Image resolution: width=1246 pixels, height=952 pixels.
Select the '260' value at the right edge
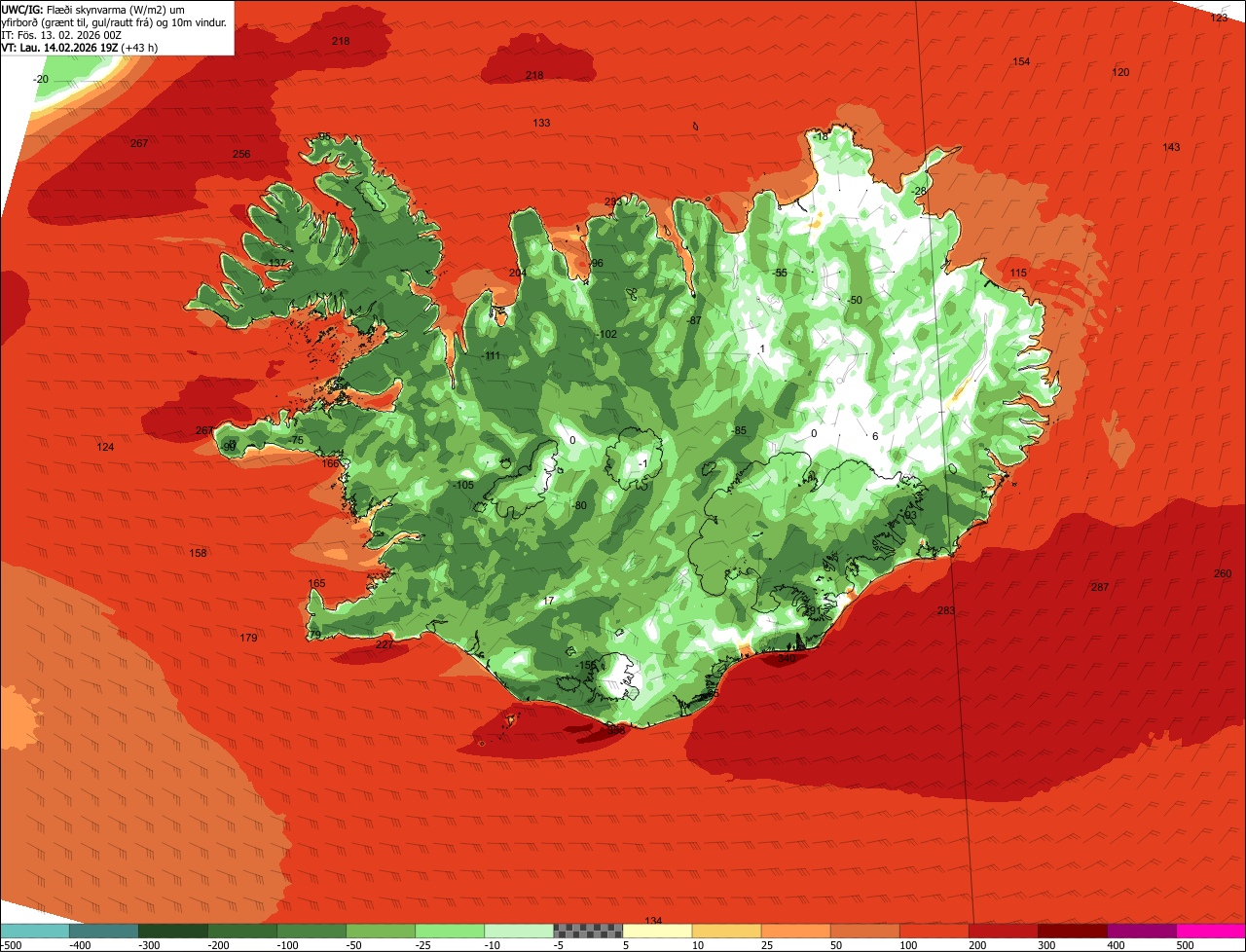(1223, 573)
